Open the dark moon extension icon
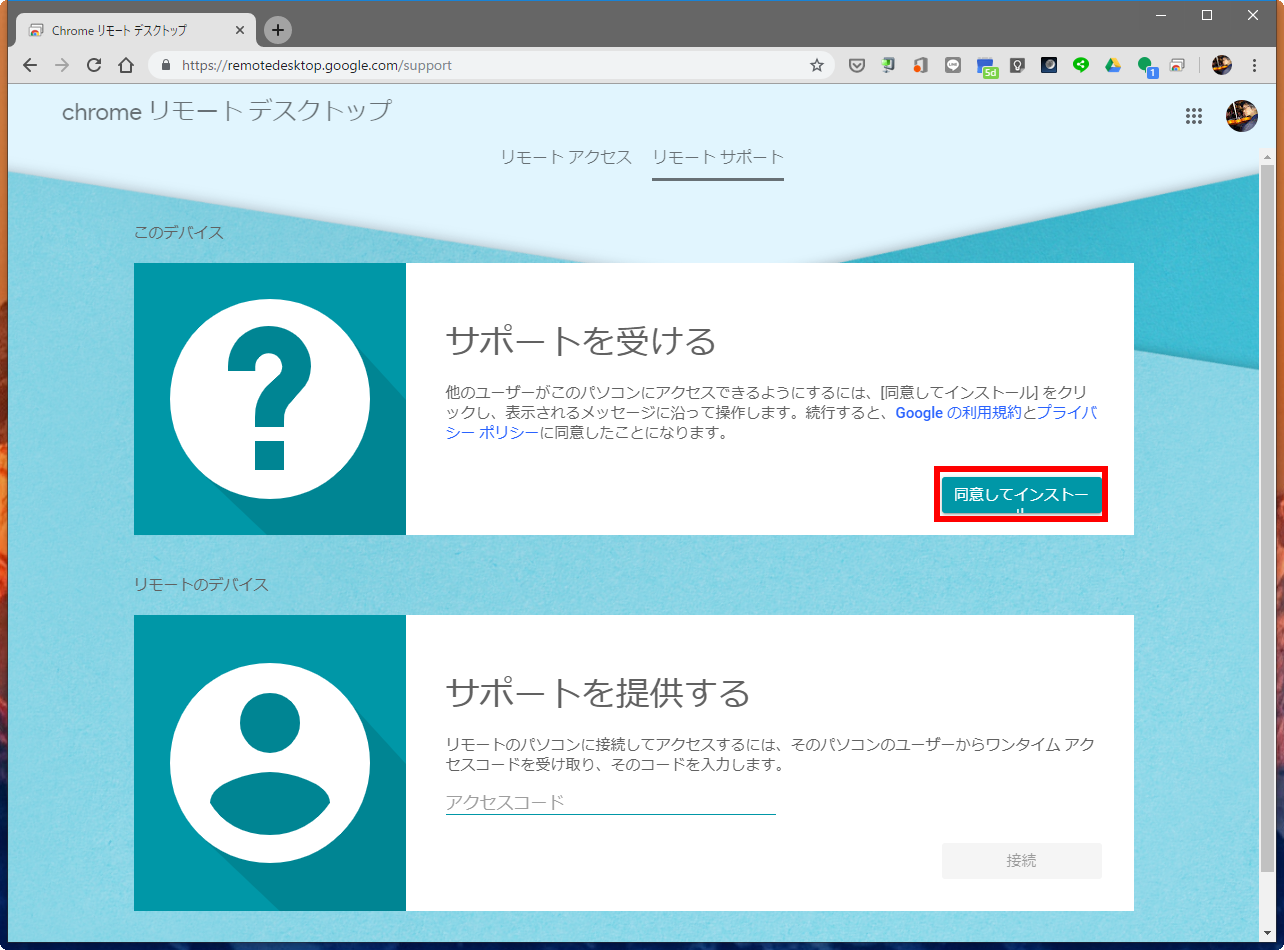The width and height of the screenshot is (1284, 950). pos(1049,65)
